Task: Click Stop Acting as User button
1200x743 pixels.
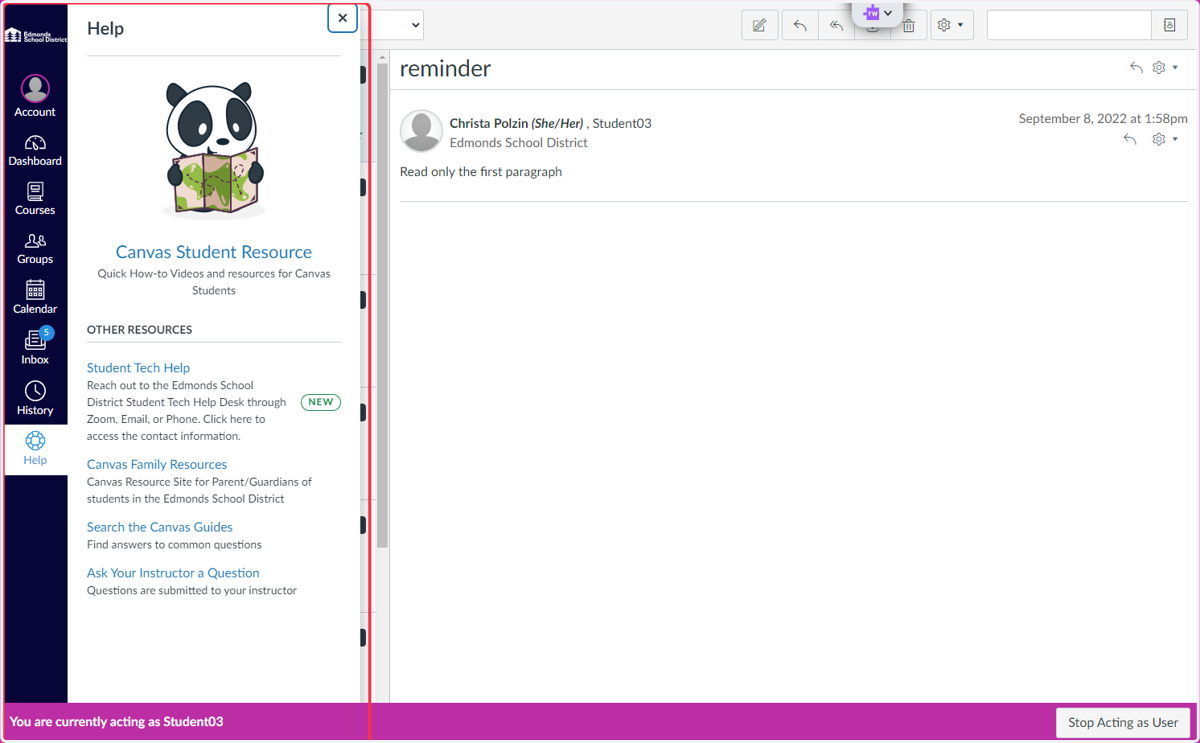Action: (x=1123, y=722)
